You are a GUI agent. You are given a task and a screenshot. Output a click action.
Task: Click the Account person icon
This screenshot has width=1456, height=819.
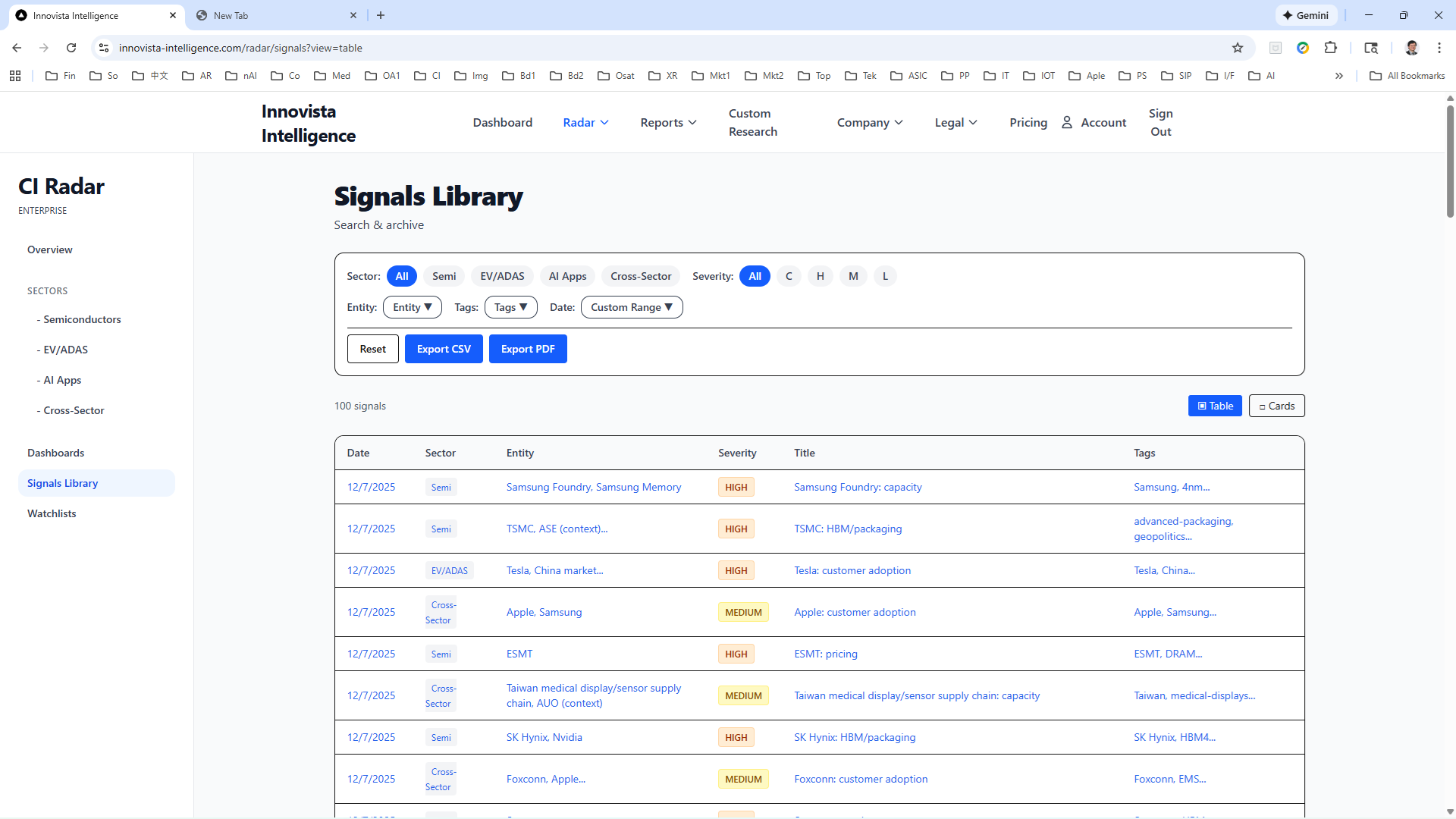1066,123
